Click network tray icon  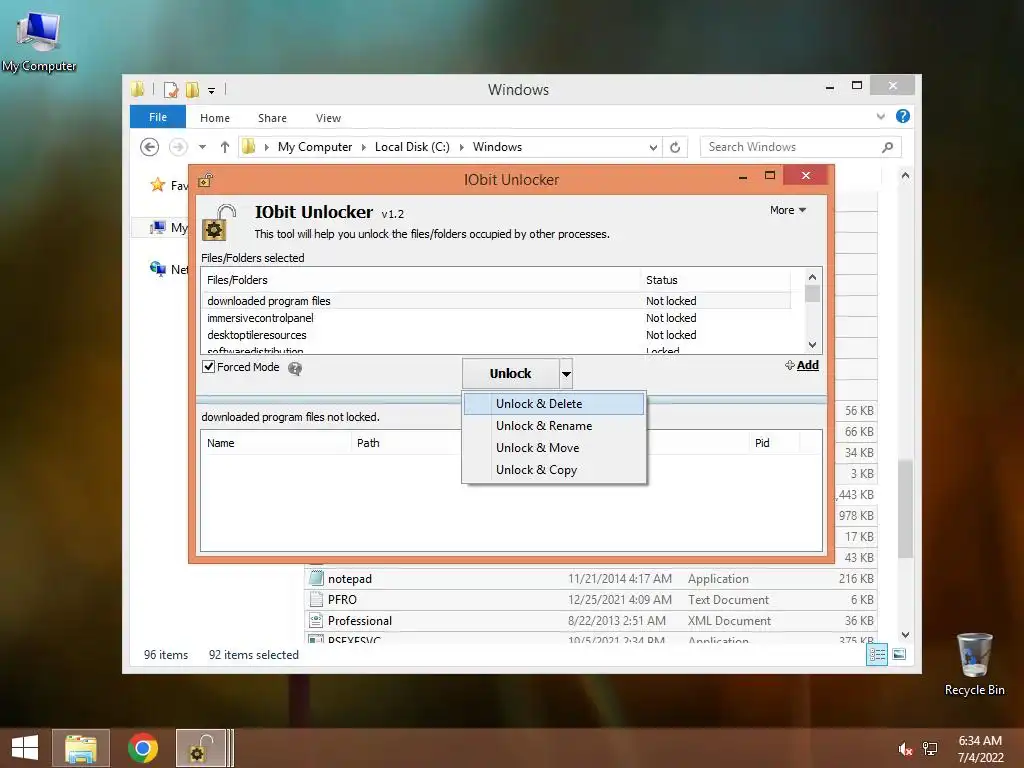coord(930,749)
